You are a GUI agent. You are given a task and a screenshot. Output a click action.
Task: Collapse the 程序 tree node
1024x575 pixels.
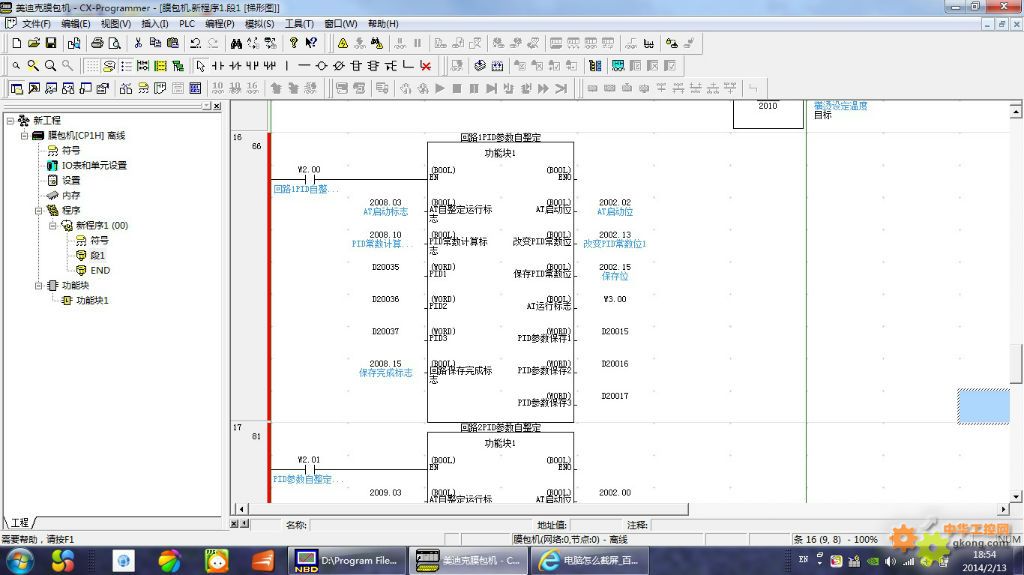[39, 210]
